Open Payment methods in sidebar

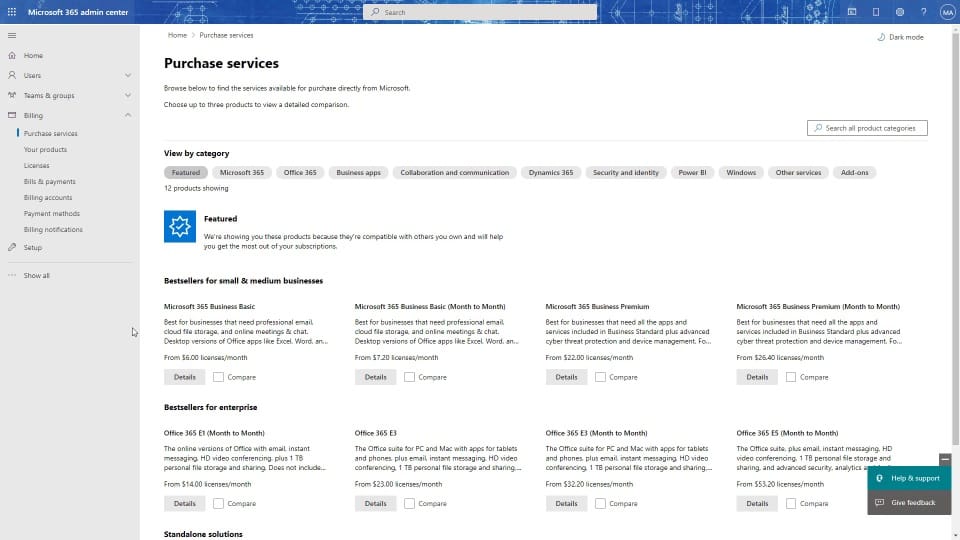click(51, 213)
